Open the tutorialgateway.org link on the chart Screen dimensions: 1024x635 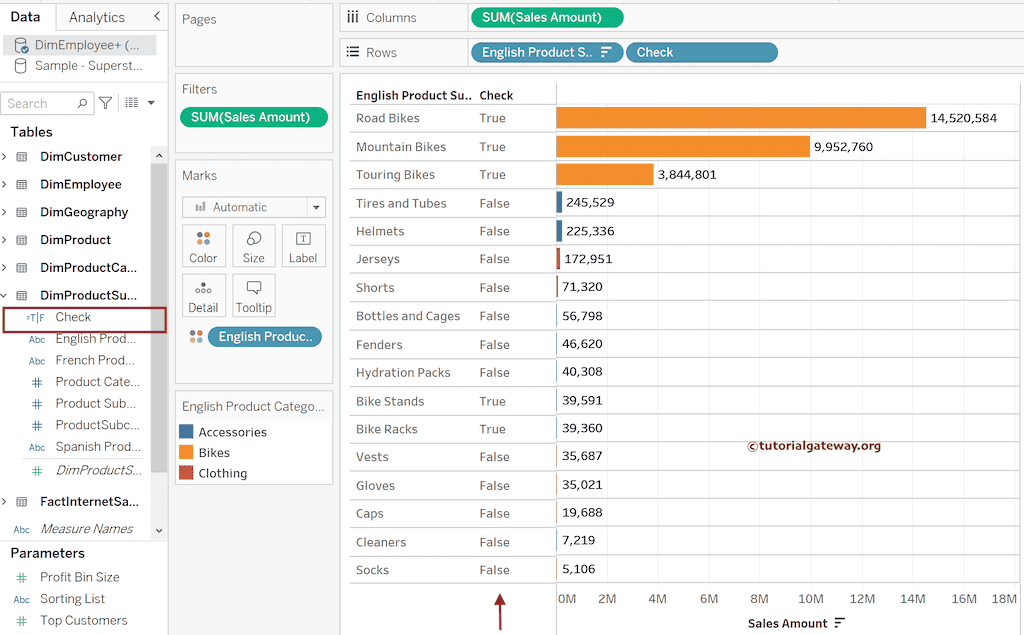(x=816, y=447)
